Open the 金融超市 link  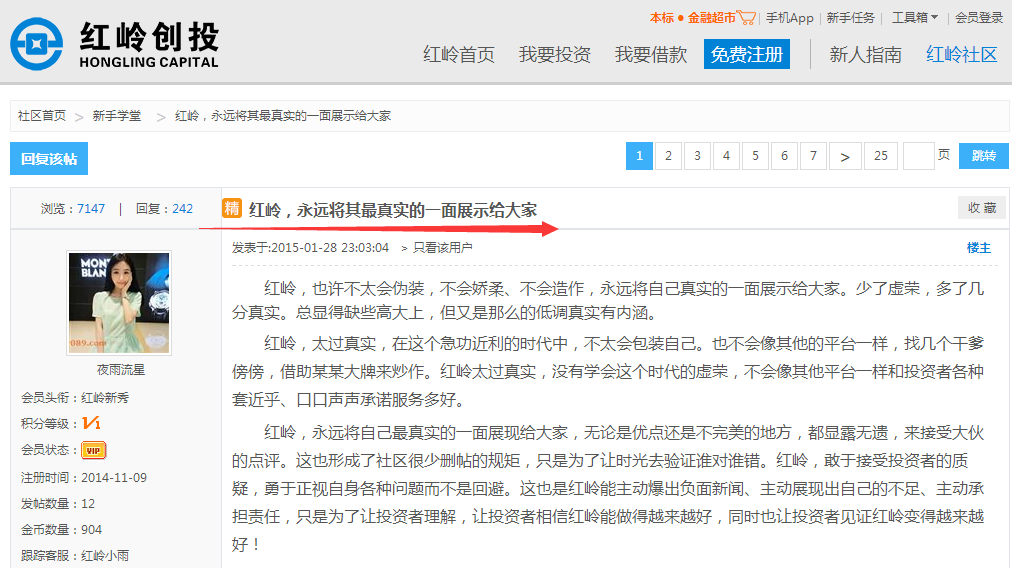pyautogui.click(x=711, y=18)
